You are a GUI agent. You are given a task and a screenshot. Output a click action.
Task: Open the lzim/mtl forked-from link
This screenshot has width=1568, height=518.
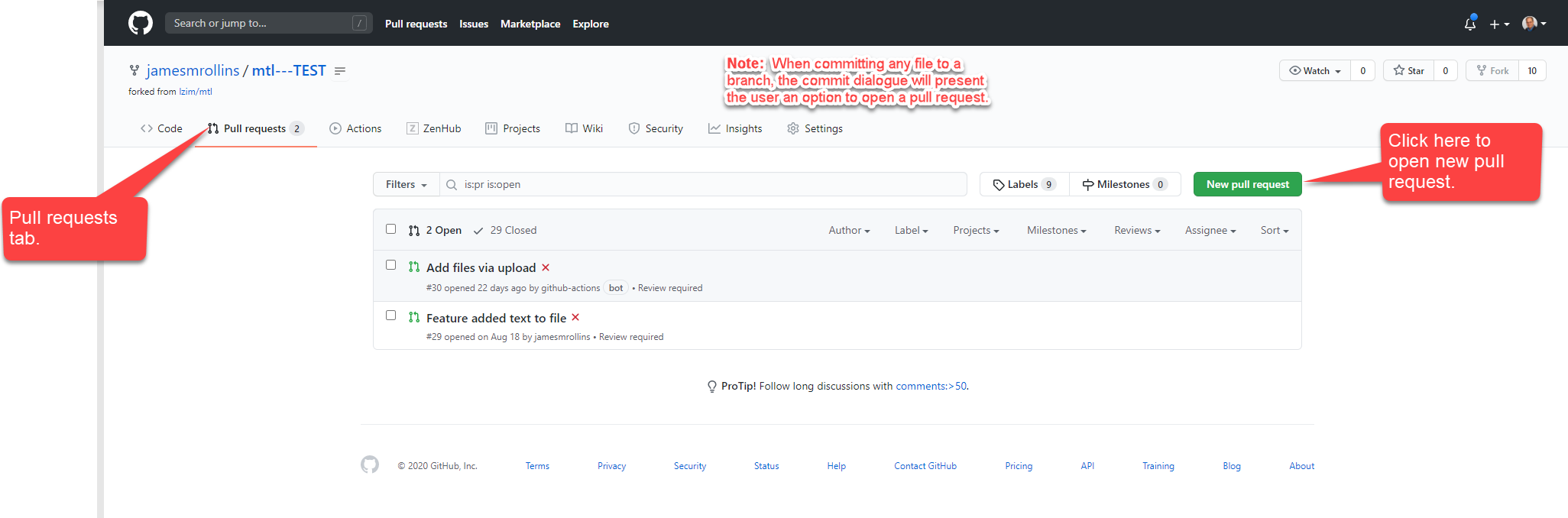(x=196, y=92)
